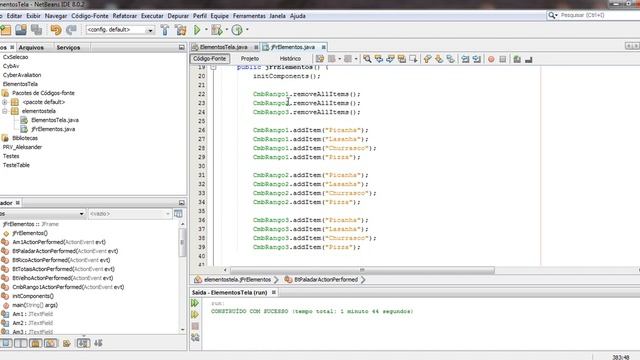Click the Last Edit icon in editor toolbar
The height and width of the screenshot is (360, 640).
tap(320, 59)
